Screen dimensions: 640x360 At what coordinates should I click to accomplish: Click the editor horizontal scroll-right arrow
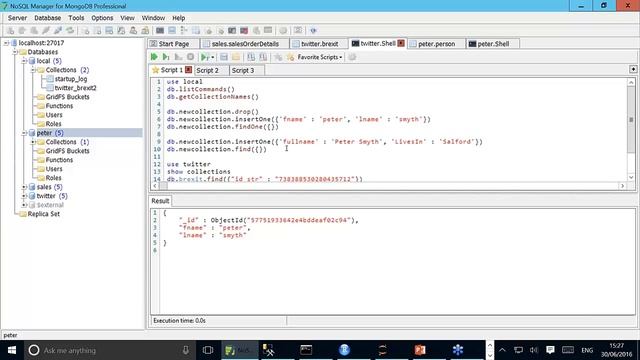coord(622,186)
